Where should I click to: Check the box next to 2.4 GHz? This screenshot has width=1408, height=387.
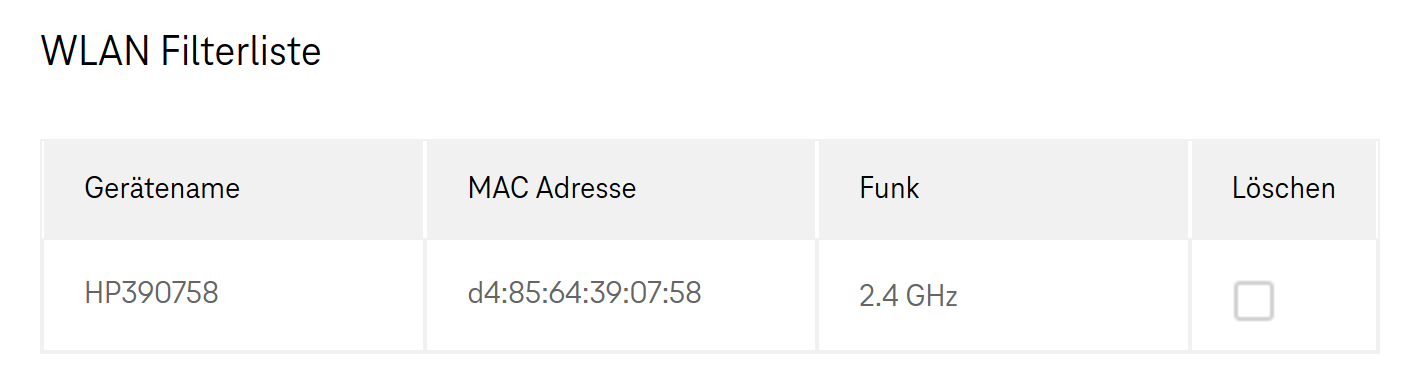point(1253,301)
